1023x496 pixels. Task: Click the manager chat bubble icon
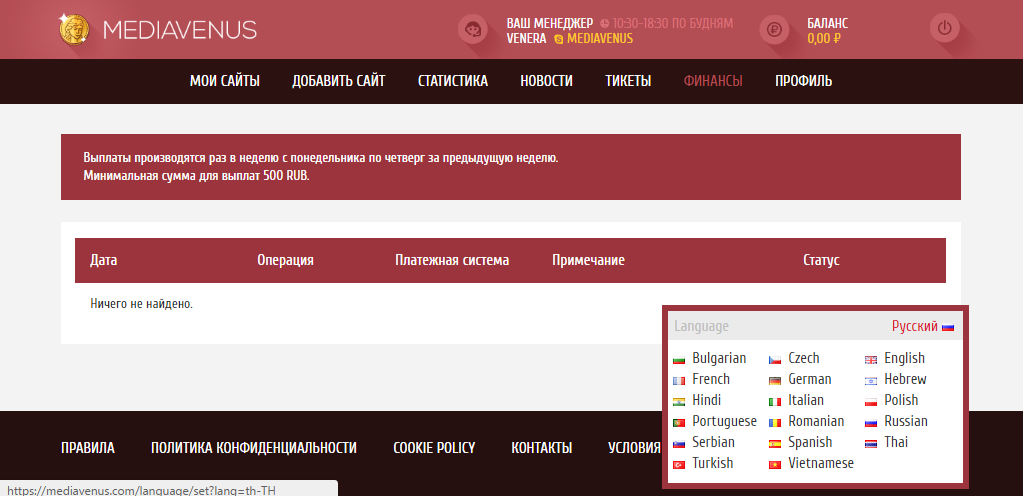pyautogui.click(x=472, y=29)
